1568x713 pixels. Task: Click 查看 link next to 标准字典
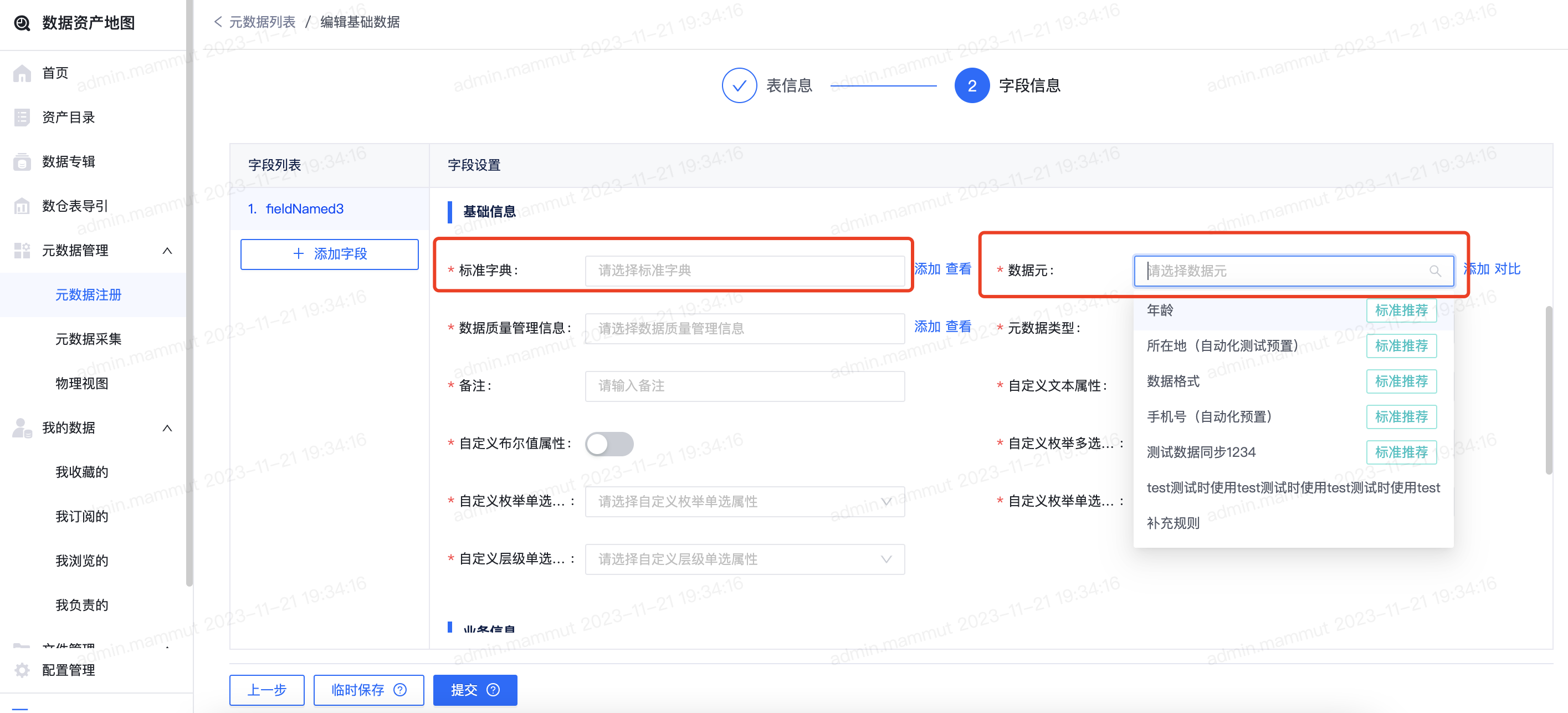point(958,269)
